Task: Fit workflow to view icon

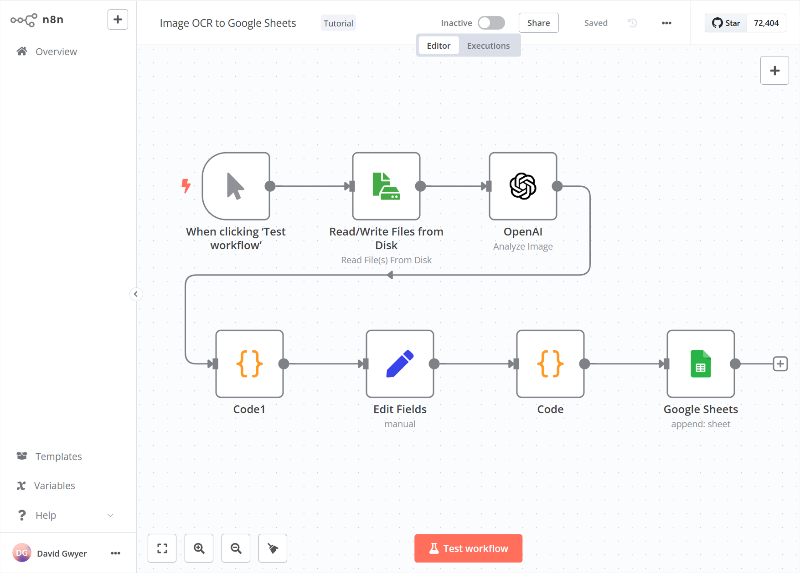Action: point(162,548)
